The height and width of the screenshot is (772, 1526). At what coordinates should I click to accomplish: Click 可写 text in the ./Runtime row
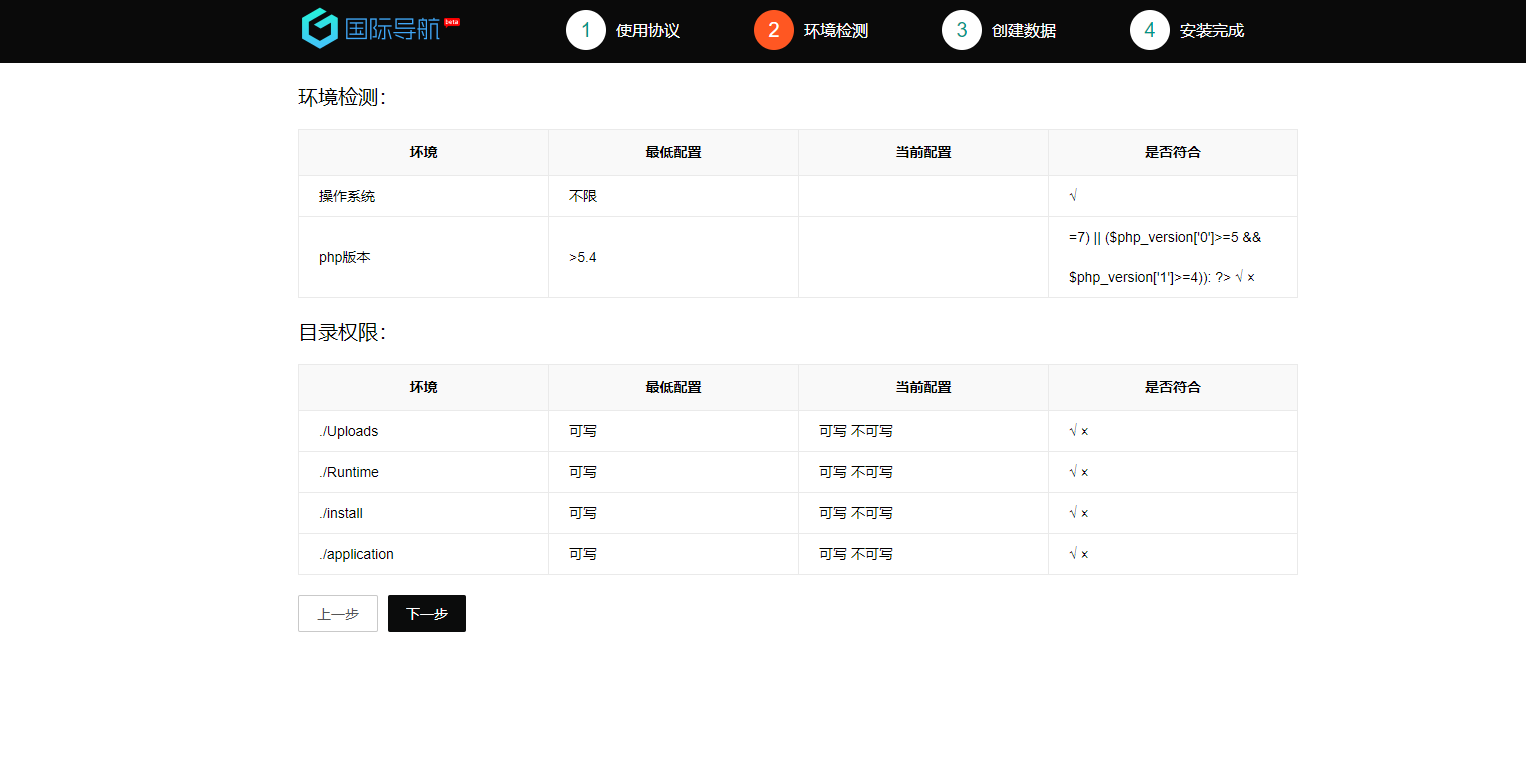(832, 471)
